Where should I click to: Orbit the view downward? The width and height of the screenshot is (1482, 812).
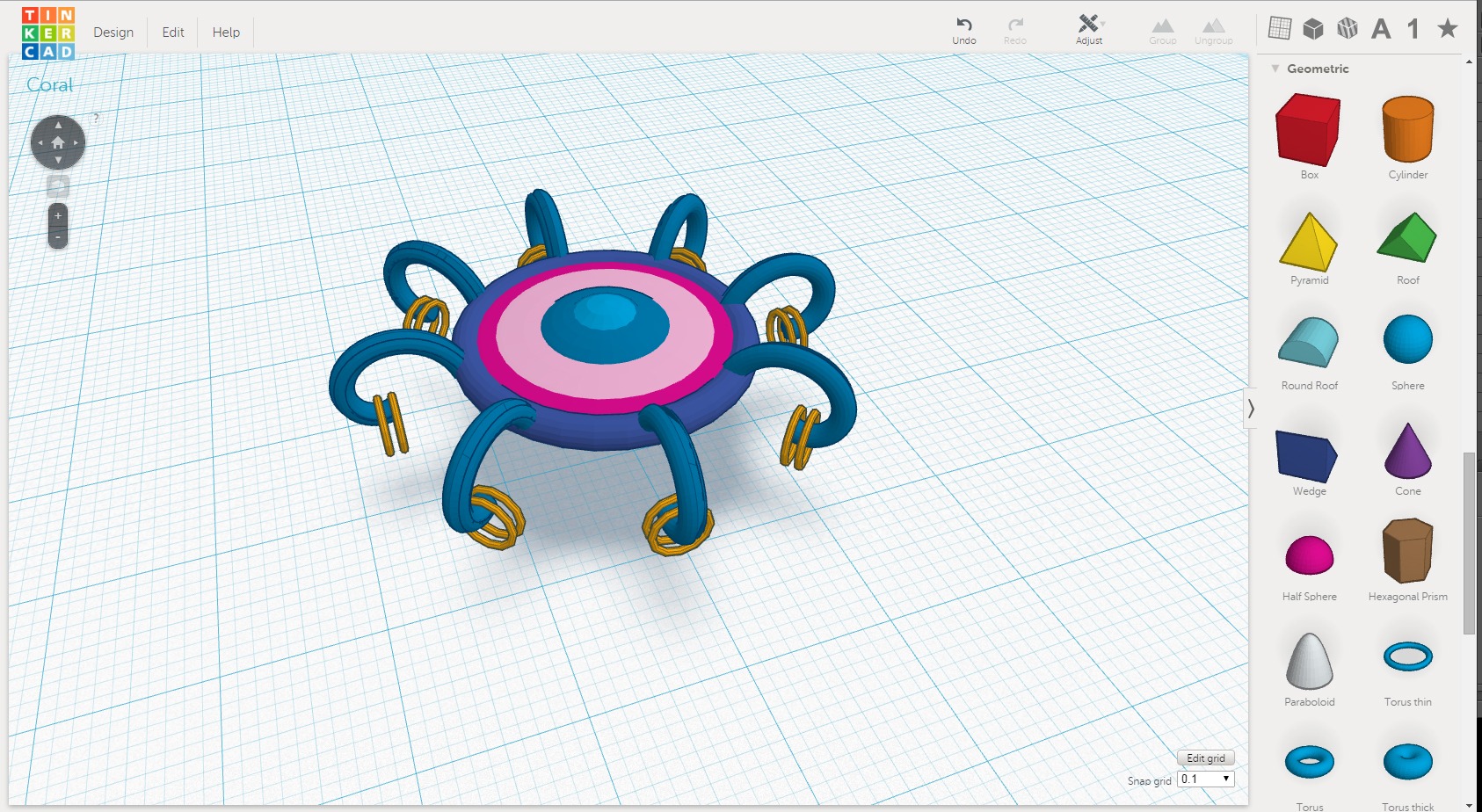[58, 160]
